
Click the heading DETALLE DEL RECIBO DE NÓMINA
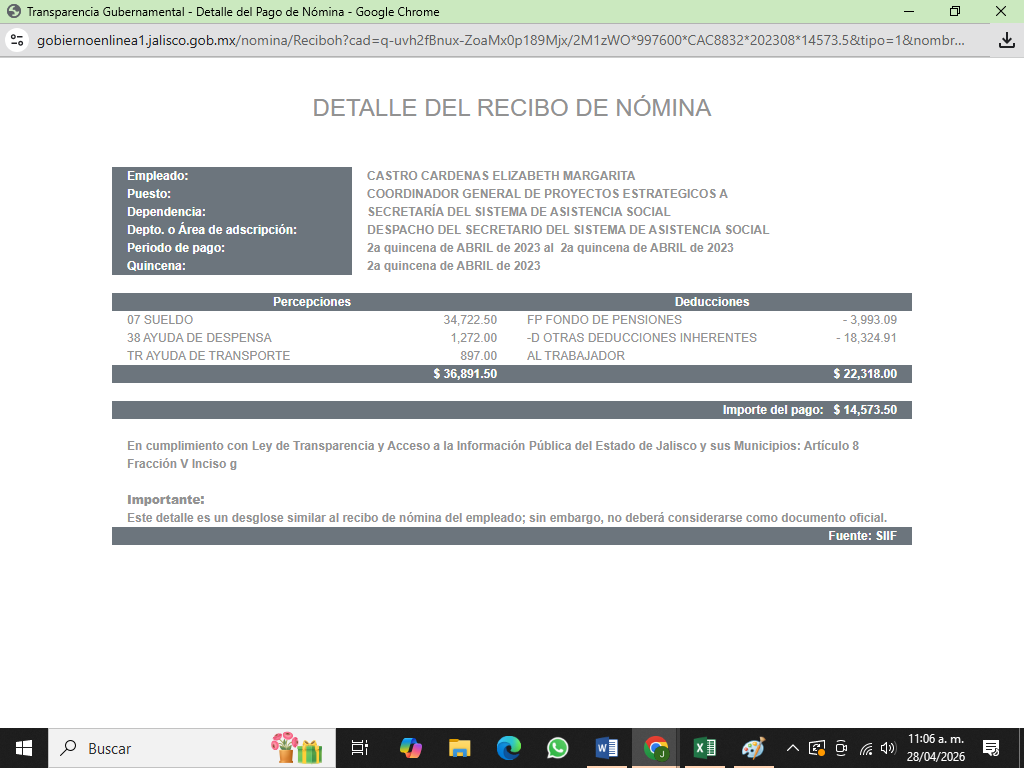click(512, 108)
